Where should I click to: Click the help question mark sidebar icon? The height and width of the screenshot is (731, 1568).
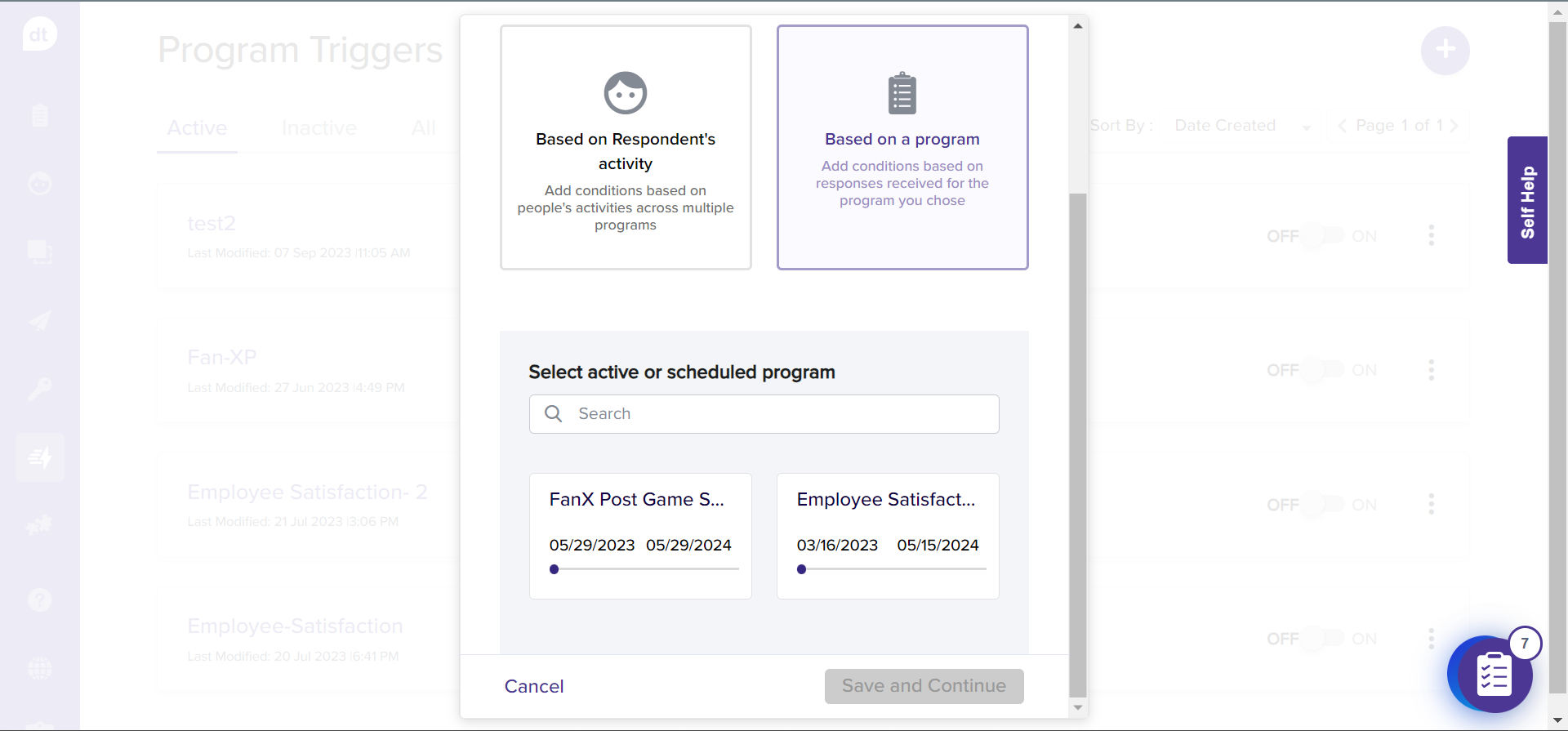pos(39,600)
